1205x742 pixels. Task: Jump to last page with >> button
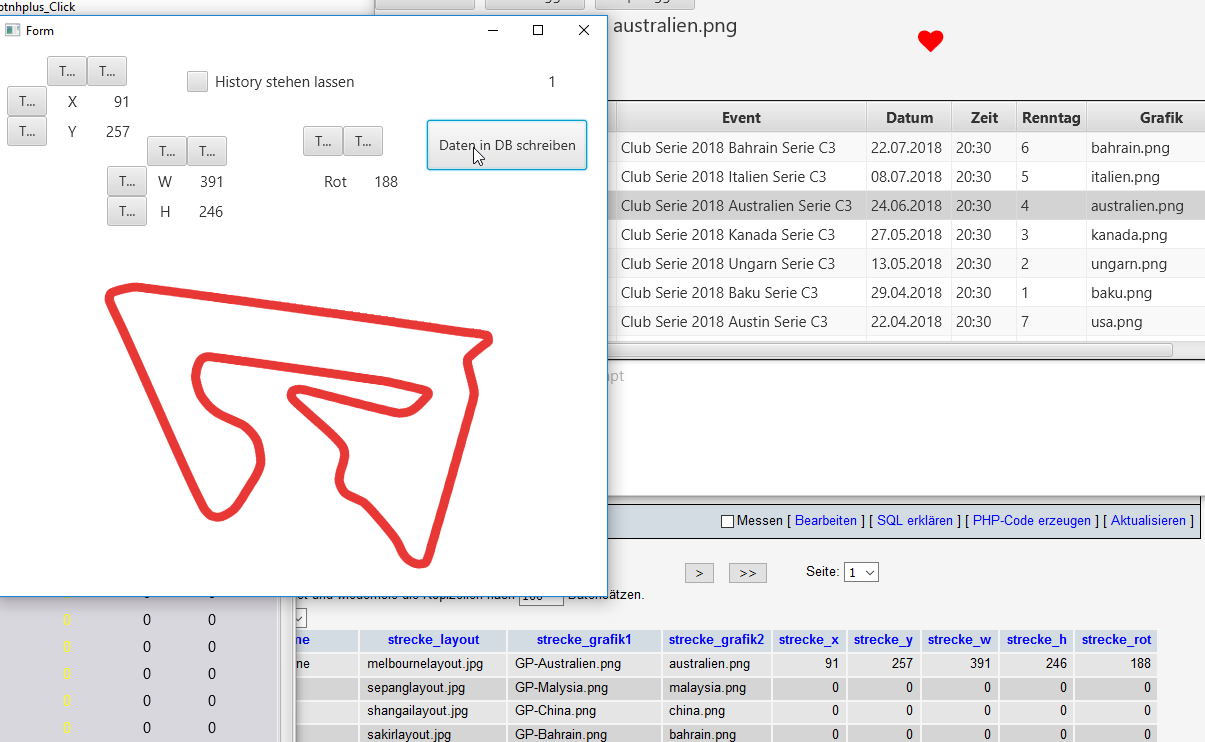[x=747, y=573]
